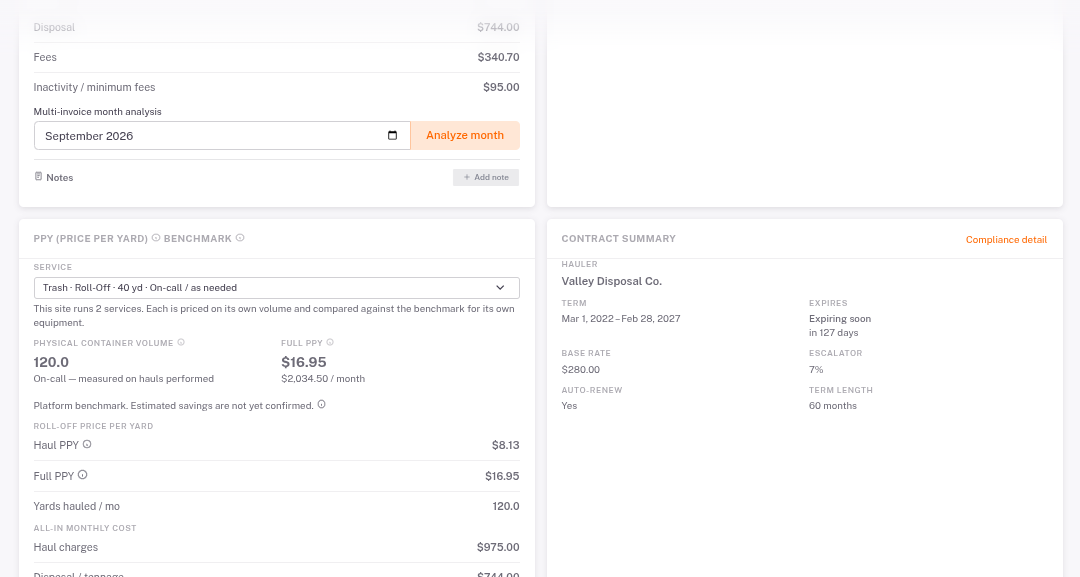Click the escalator value 7%
This screenshot has width=1080, height=577.
816,370
